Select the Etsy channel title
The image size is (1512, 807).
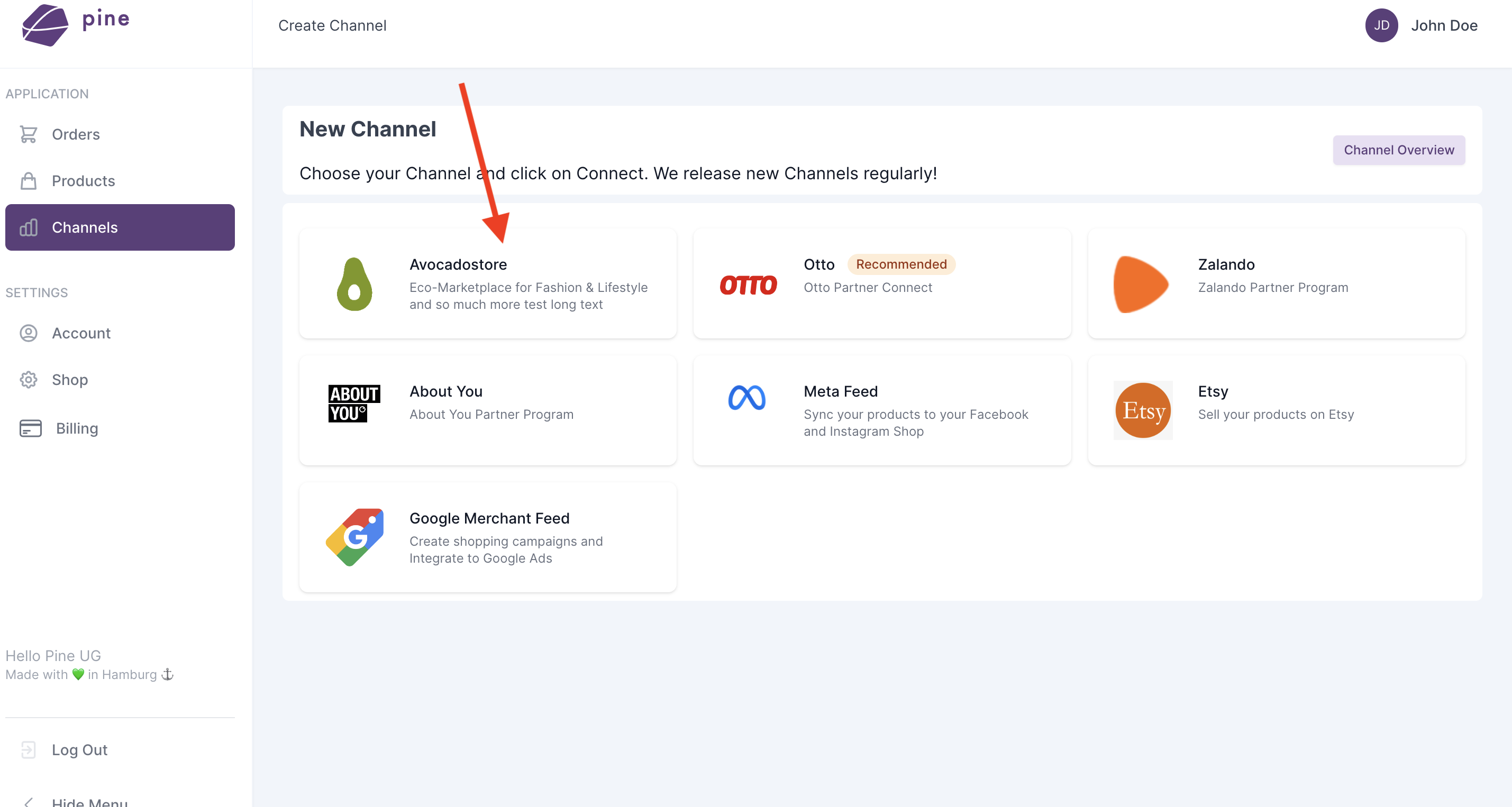pyautogui.click(x=1213, y=391)
